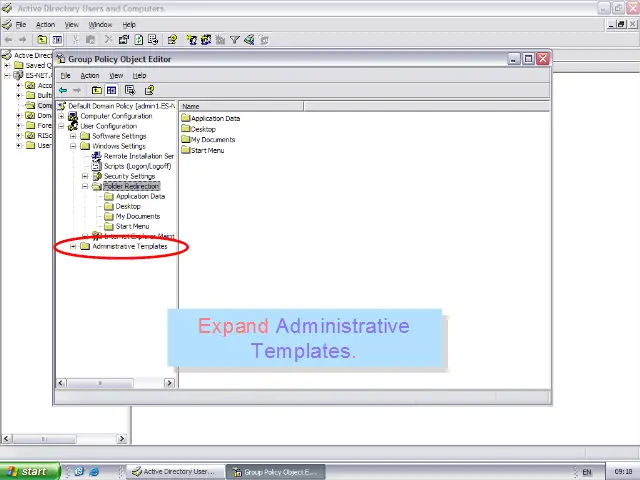Image resolution: width=640 pixels, height=480 pixels.
Task: Click the Start Menu folder icon in the Name list
Action: pyautogui.click(x=186, y=150)
